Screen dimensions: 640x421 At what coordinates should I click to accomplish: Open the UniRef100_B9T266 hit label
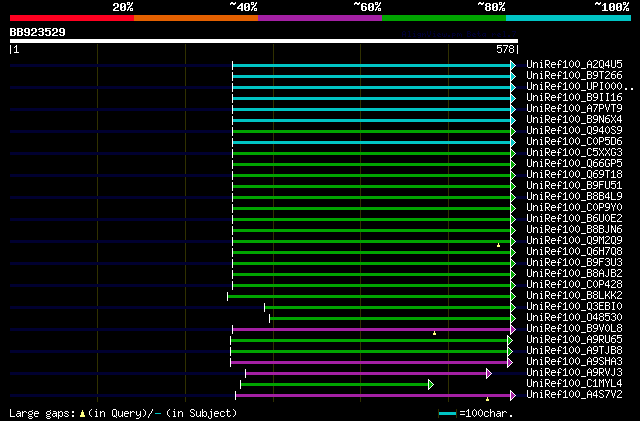point(574,75)
